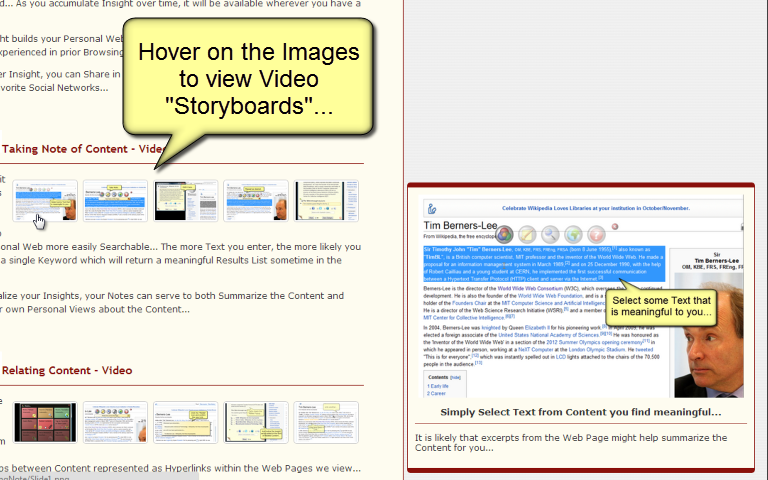Open the first Taking Note thumbnail with blue selection
Screen dimensions: 768x480
click(45, 201)
